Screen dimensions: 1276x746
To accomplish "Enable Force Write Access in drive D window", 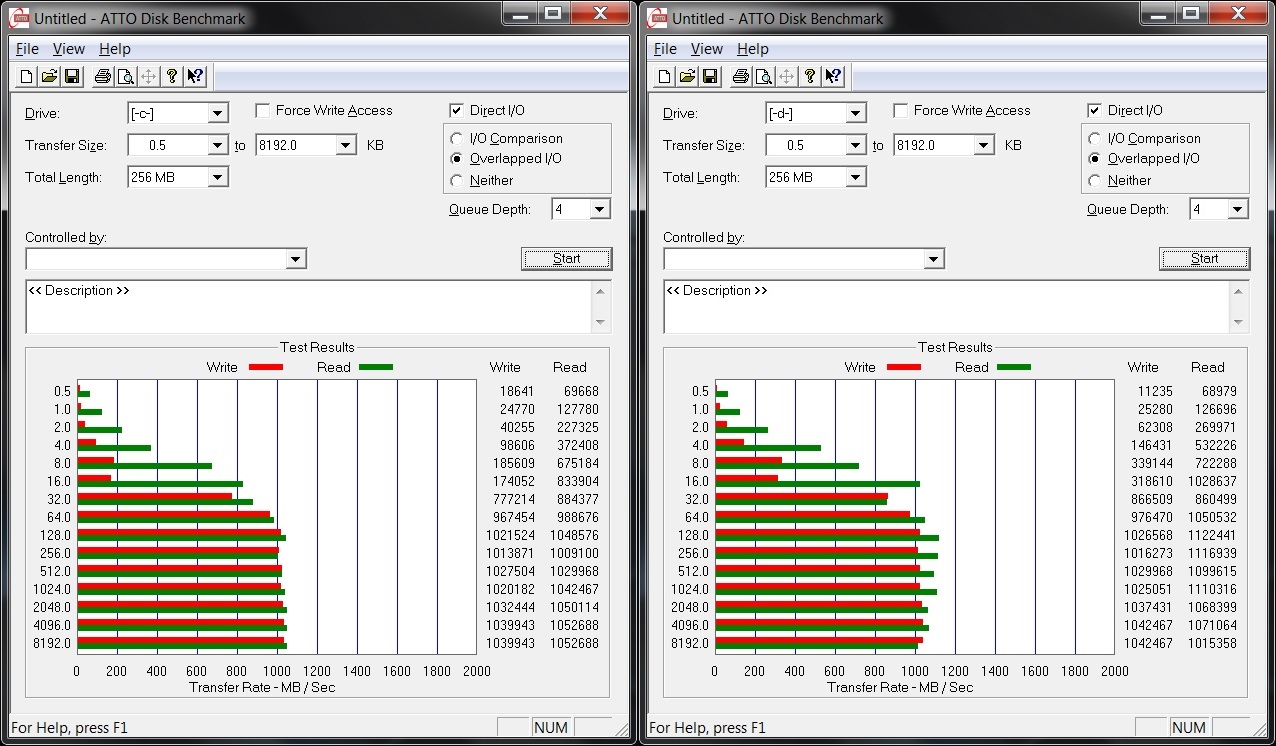I will [x=901, y=111].
